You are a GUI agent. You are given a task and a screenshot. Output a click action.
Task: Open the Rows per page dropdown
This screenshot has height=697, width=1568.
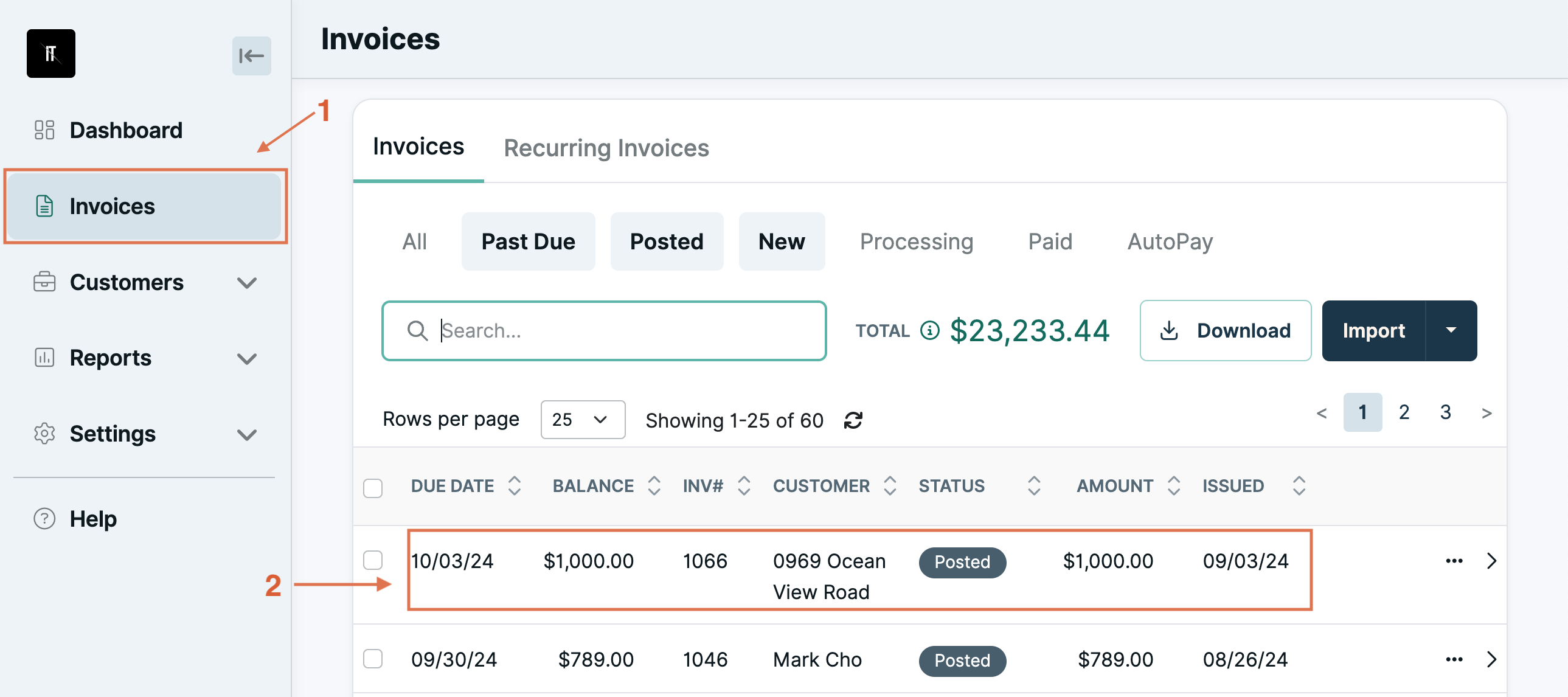pos(582,420)
